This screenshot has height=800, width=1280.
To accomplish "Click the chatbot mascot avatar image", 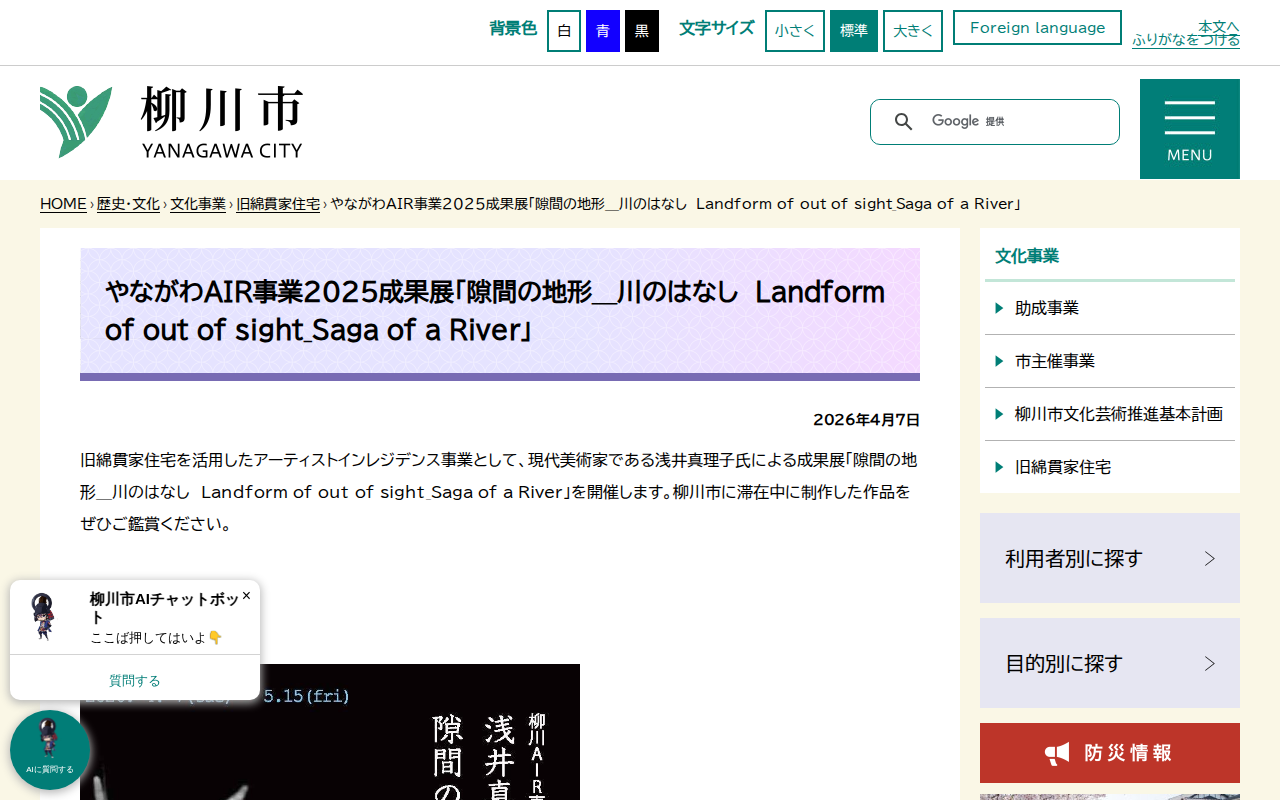I will (x=42, y=614).
